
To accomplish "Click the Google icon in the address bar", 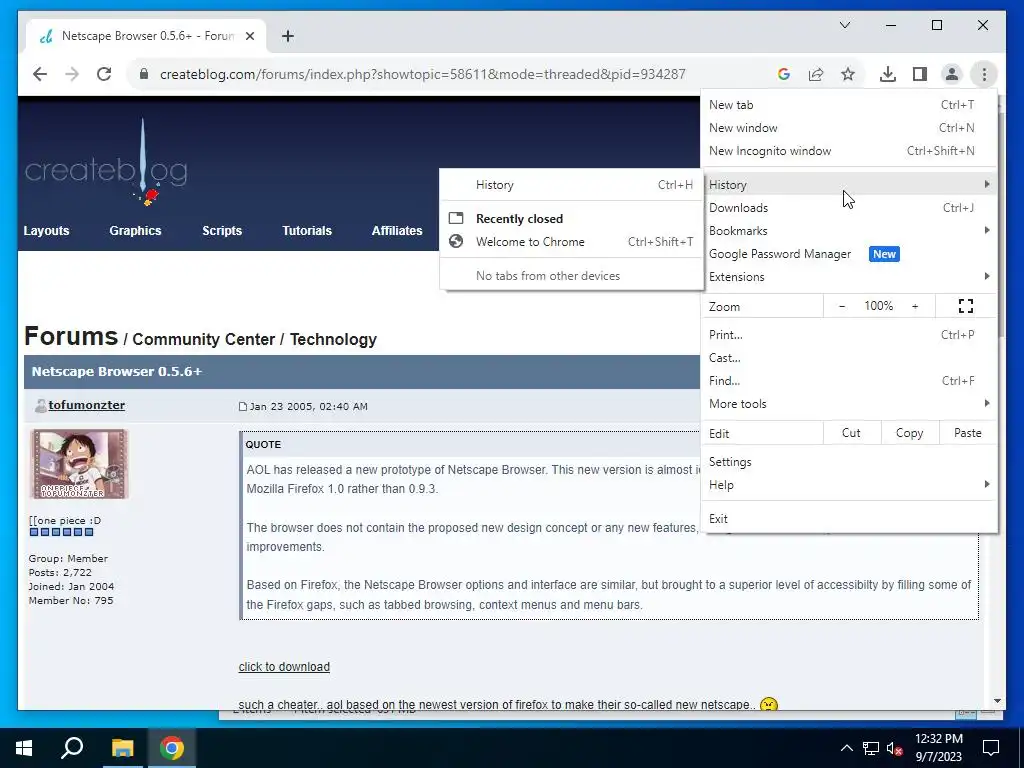I will pyautogui.click(x=784, y=74).
